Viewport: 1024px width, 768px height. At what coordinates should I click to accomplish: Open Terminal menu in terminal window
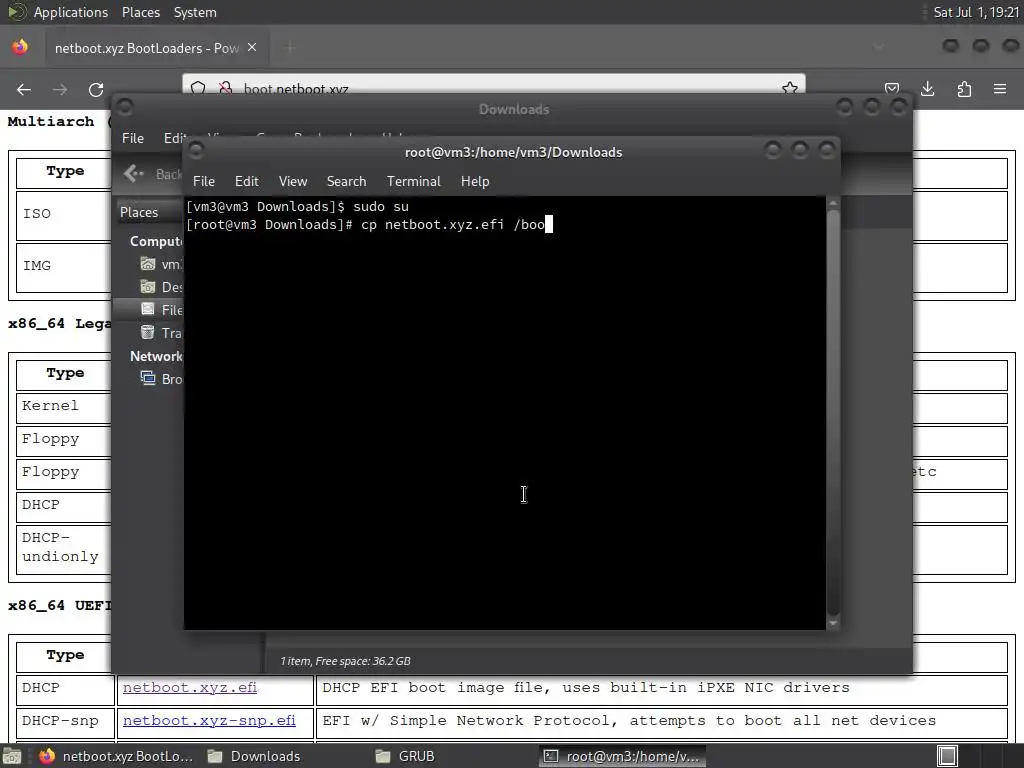coord(413,182)
